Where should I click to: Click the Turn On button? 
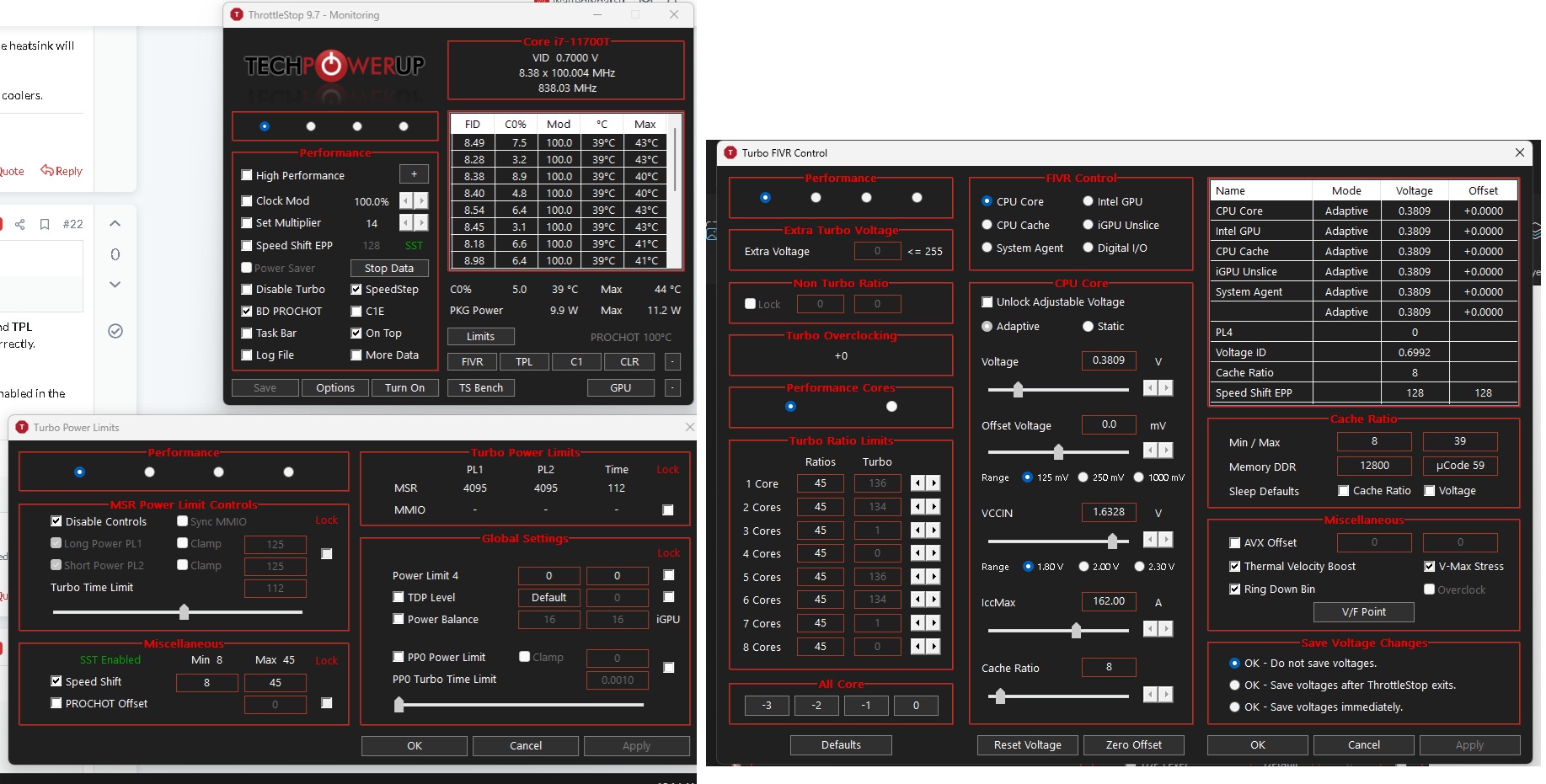point(405,387)
